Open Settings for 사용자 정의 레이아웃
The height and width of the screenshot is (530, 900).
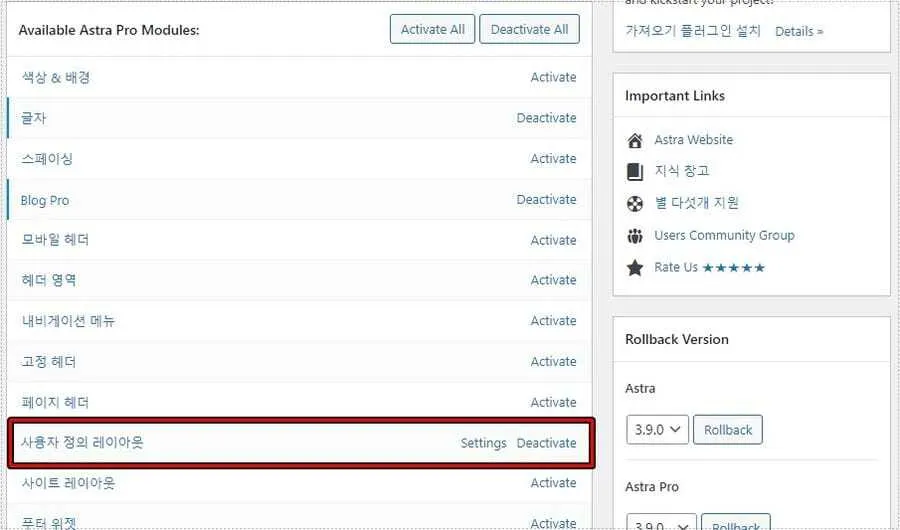pos(483,443)
